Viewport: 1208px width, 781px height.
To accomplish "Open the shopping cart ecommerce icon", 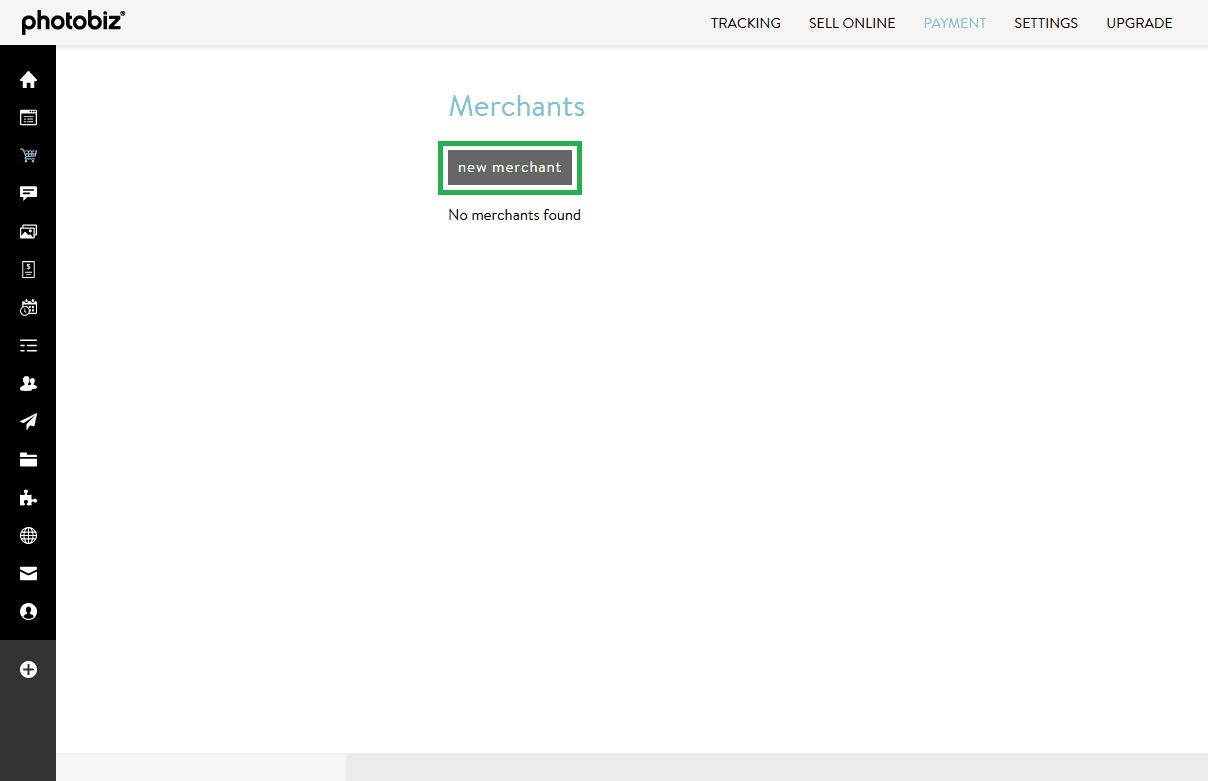I will point(28,155).
